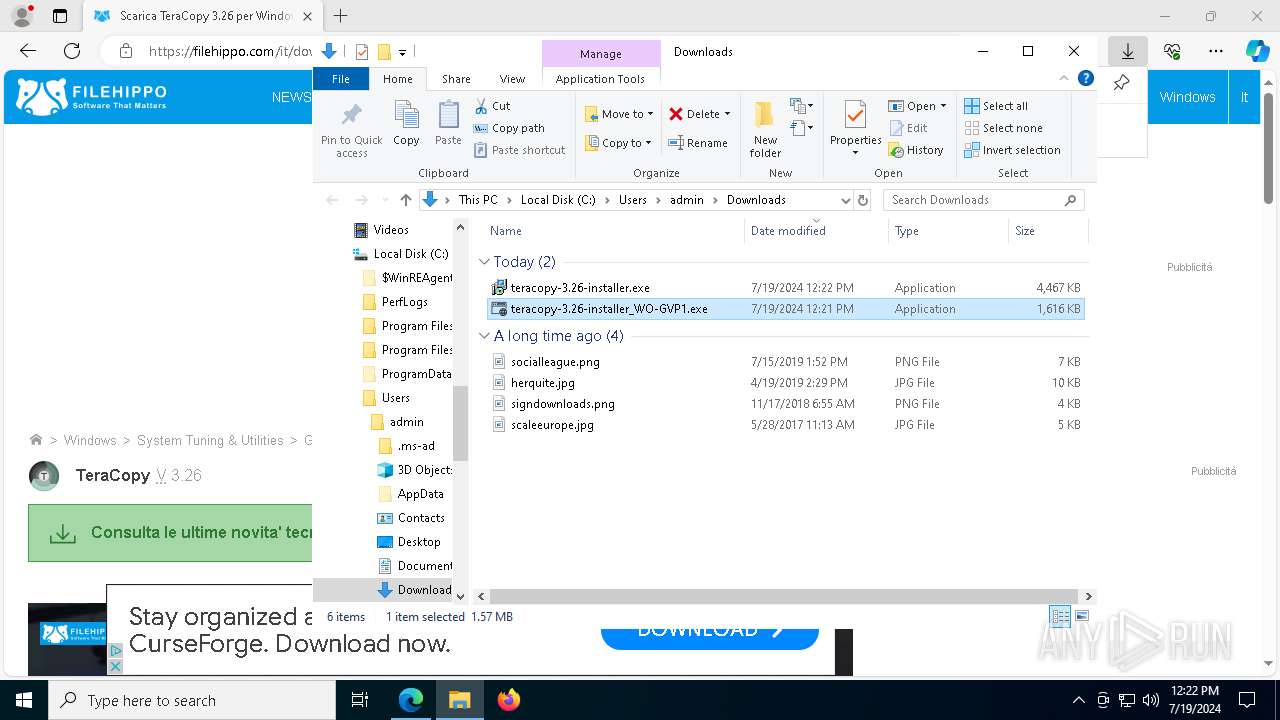Select teracopy-3.26-installer_WO-GVP1.exe file
Image resolution: width=1280 pixels, height=720 pixels.
(786, 309)
